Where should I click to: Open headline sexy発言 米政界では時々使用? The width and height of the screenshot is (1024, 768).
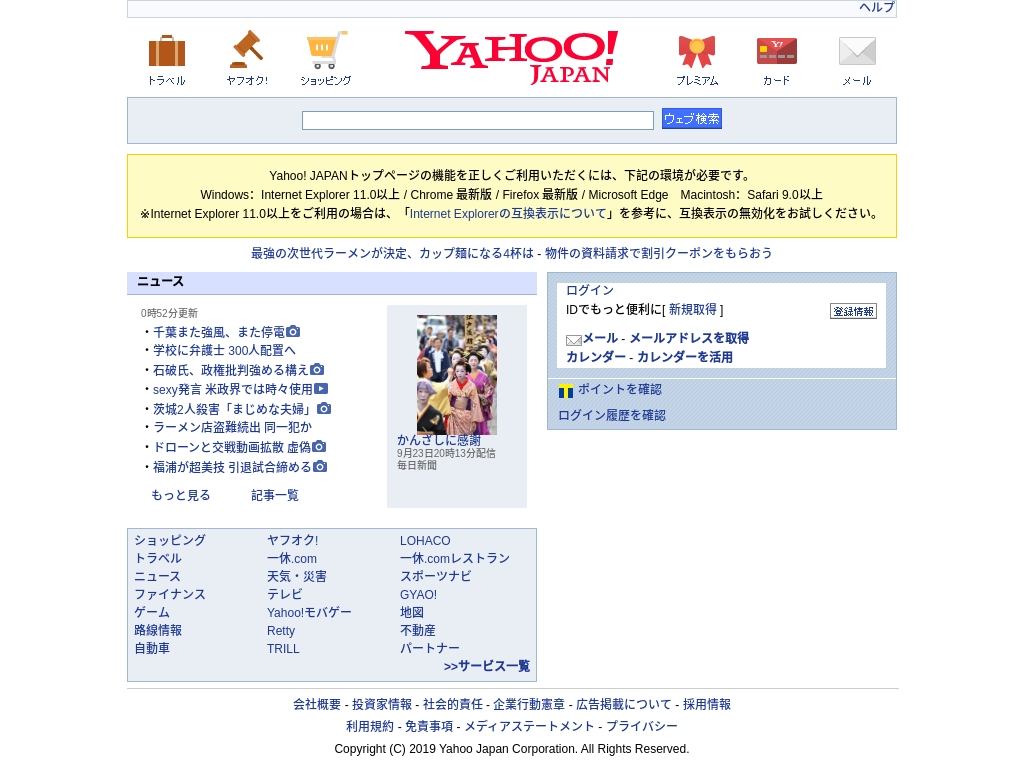232,389
